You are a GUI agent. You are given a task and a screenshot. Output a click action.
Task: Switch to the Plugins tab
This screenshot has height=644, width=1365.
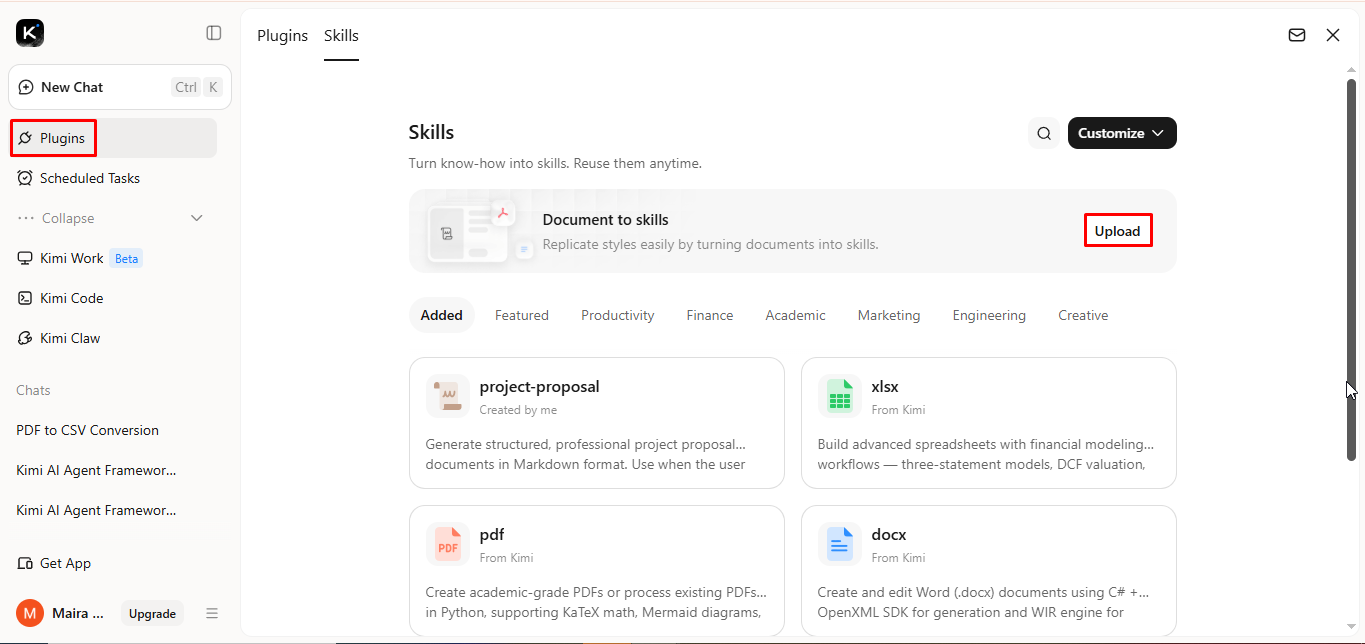click(283, 35)
